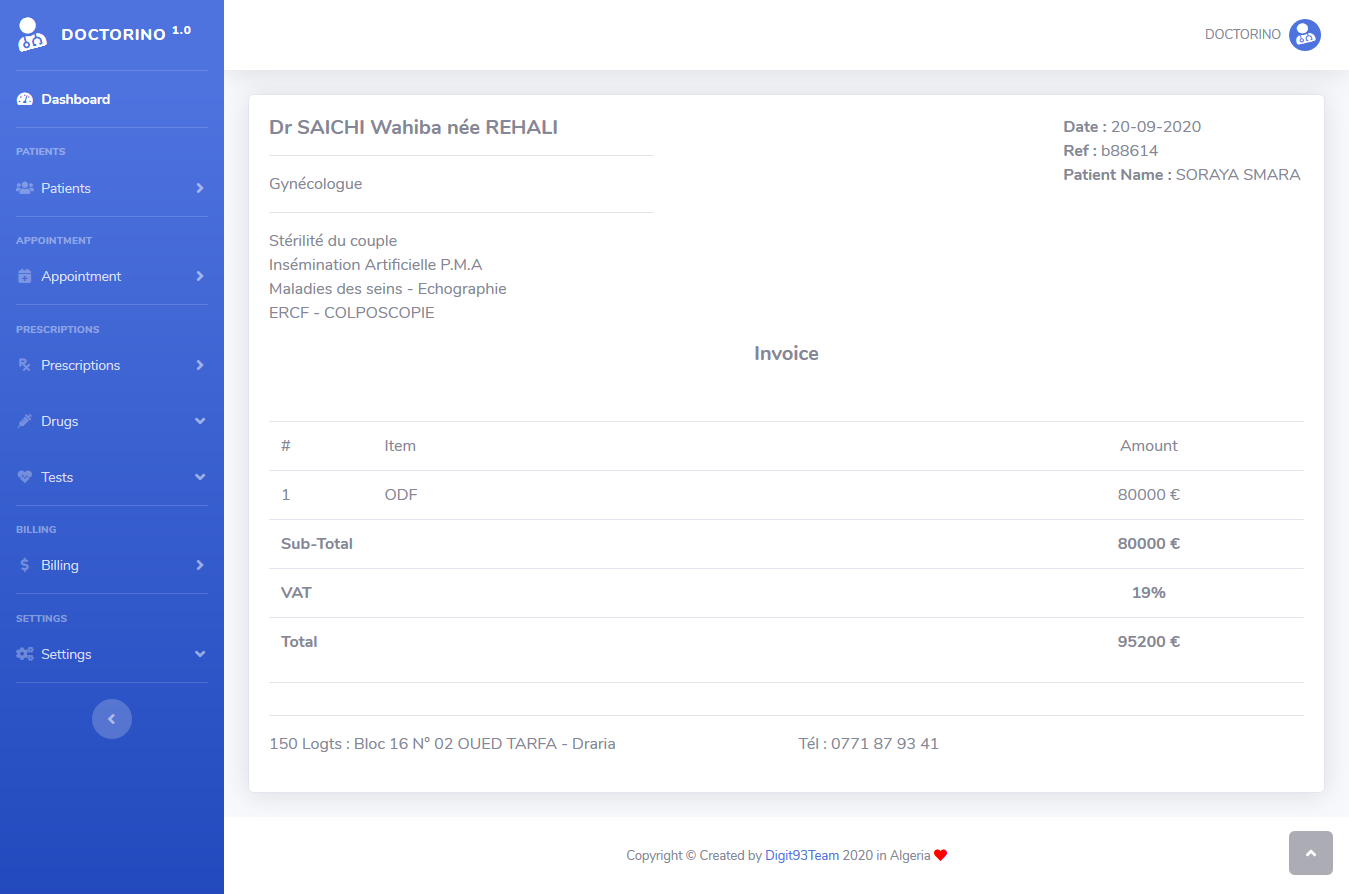This screenshot has width=1349, height=894.
Task: Expand the Drugs menu chevron
Action: 200,421
